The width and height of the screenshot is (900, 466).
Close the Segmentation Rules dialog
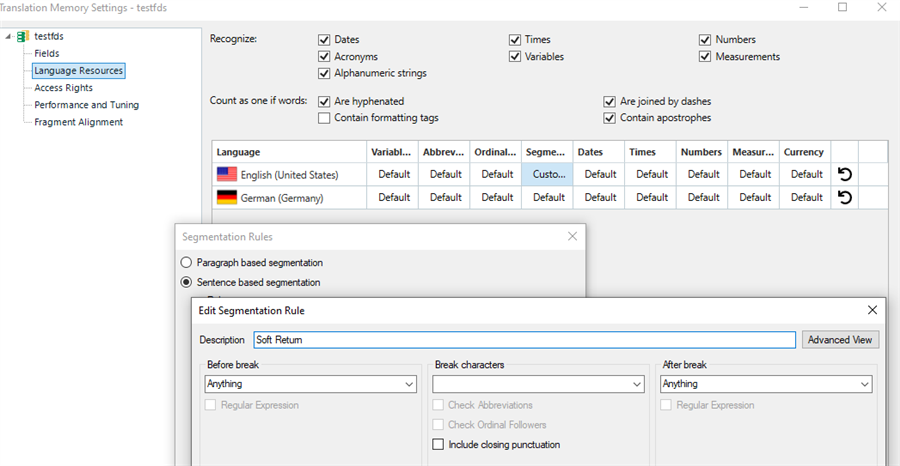(572, 237)
